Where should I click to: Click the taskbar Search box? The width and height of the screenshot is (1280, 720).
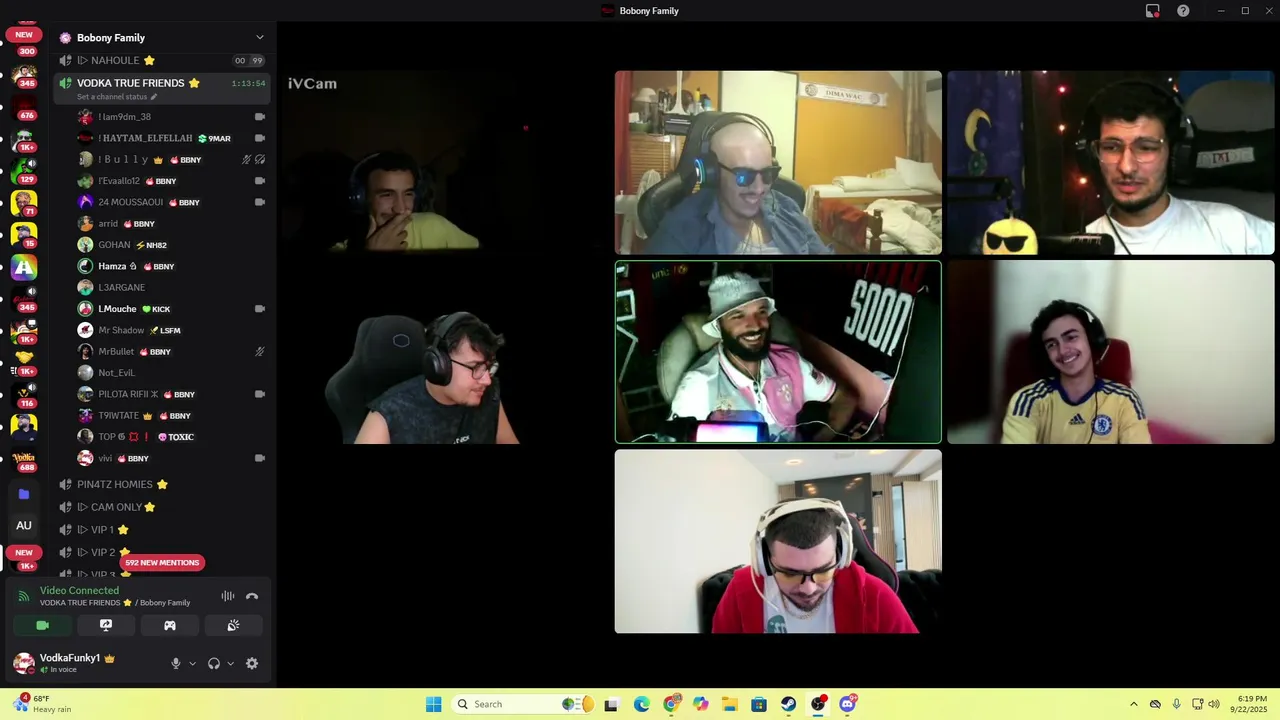coord(523,704)
